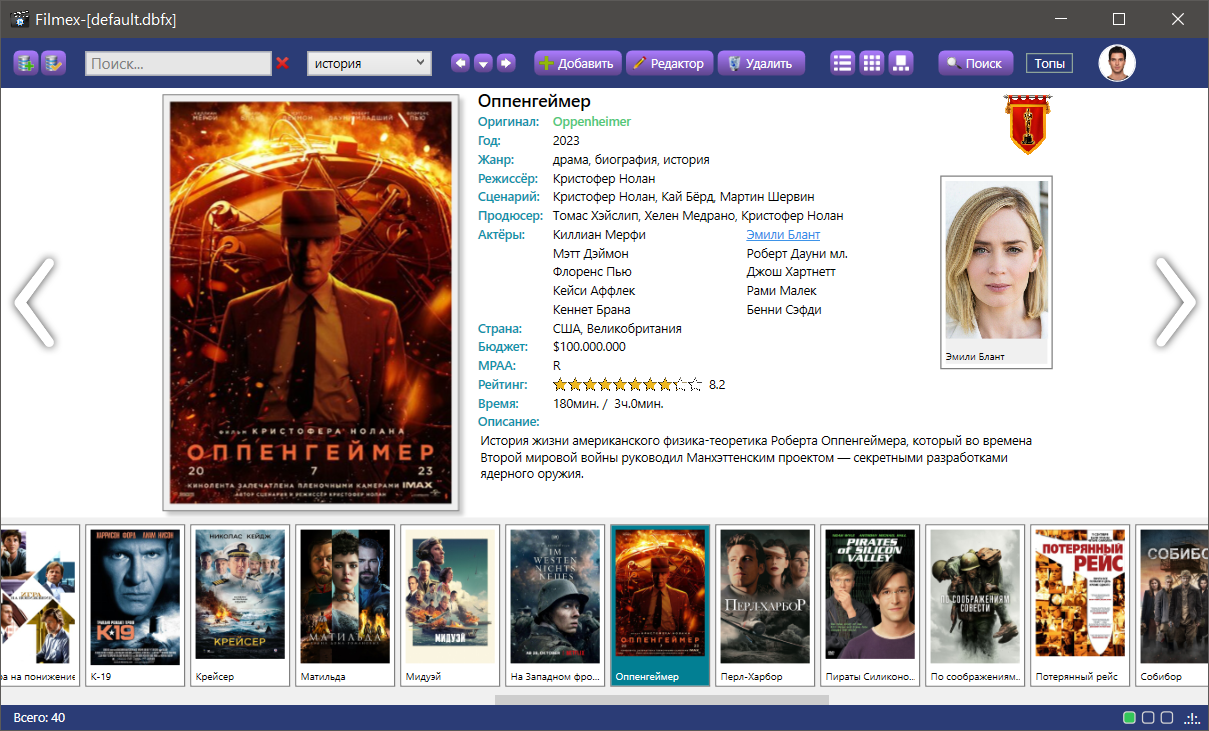1209x731 pixels.
Task: Click actor name Роберт Дауни мл.
Action: (x=797, y=253)
